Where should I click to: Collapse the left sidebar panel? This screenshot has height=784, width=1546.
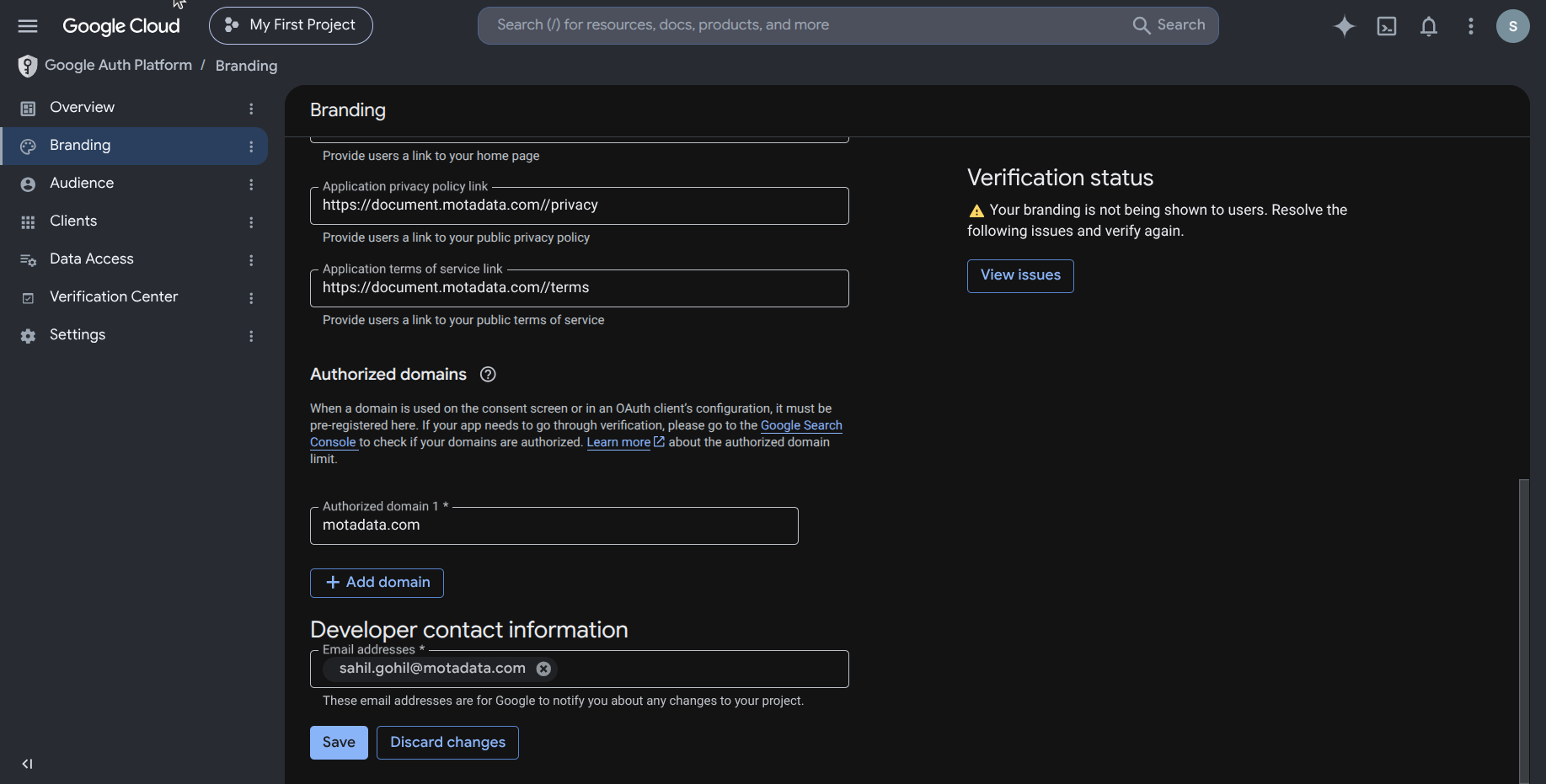tap(27, 764)
